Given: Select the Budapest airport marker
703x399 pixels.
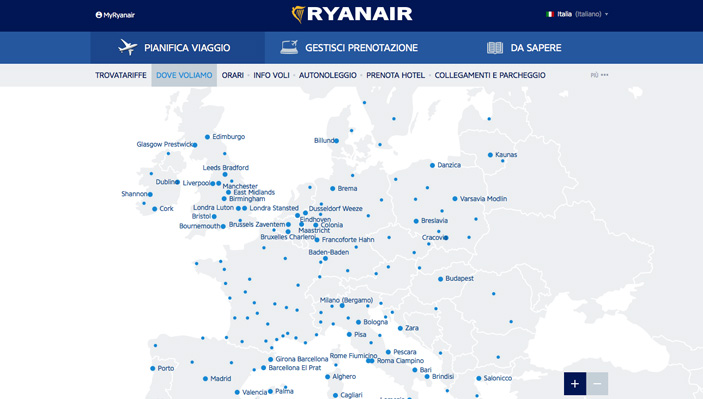Looking at the screenshot, I should (x=440, y=279).
